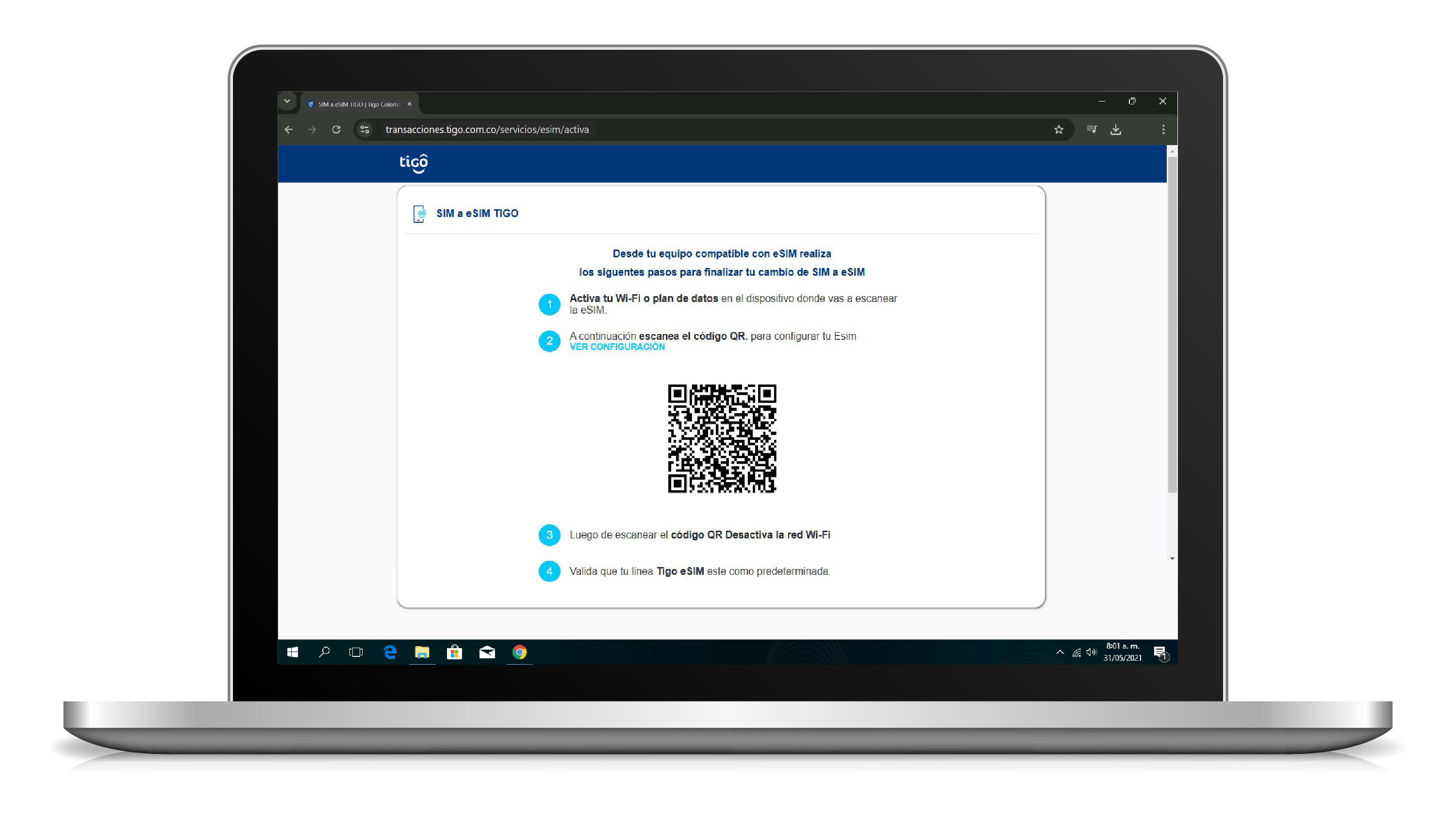Click 'escanea el código QR.' text
Image resolution: width=1456 pixels, height=820 pixels.
coord(693,336)
